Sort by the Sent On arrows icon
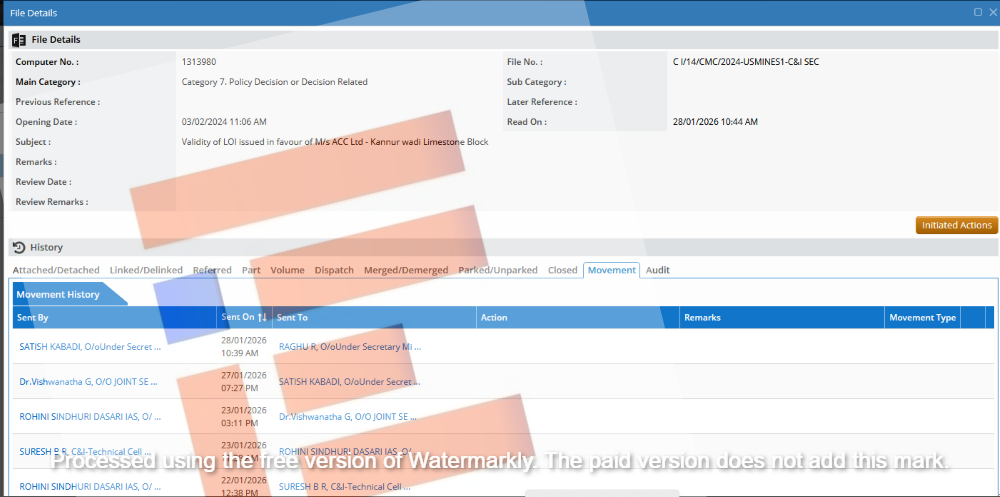The height and width of the screenshot is (497, 1000). tap(262, 318)
